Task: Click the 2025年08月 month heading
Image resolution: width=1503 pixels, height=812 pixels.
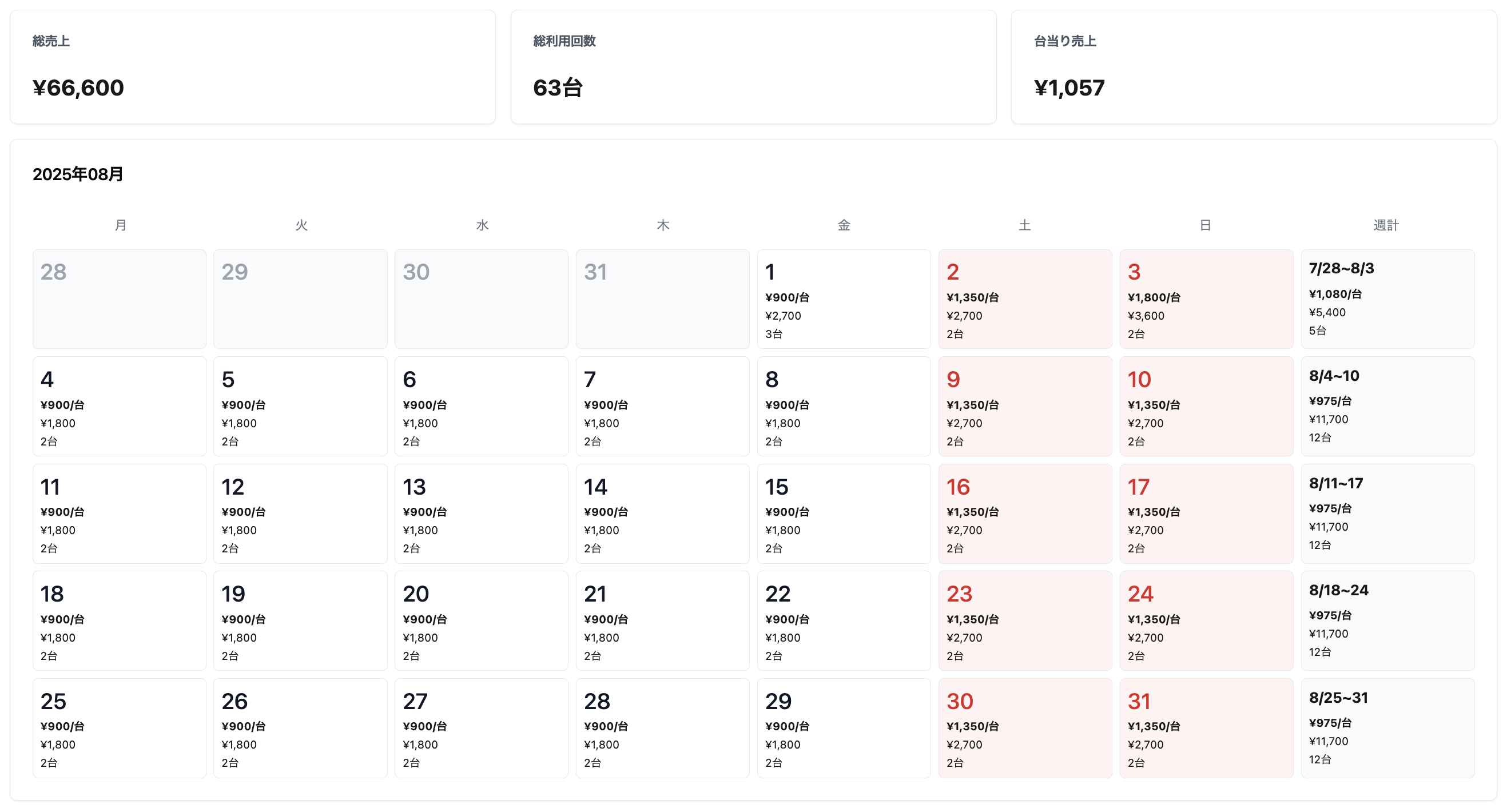Action: 78,174
